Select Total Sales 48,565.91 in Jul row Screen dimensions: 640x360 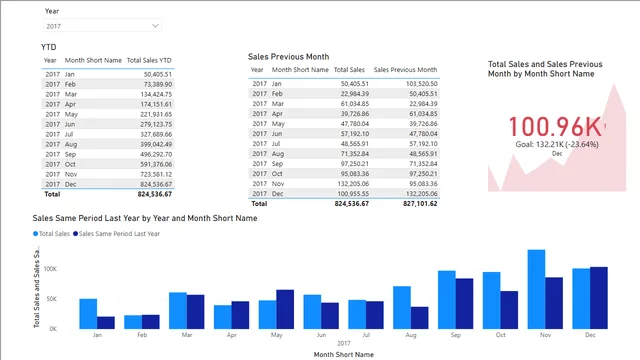coord(355,144)
